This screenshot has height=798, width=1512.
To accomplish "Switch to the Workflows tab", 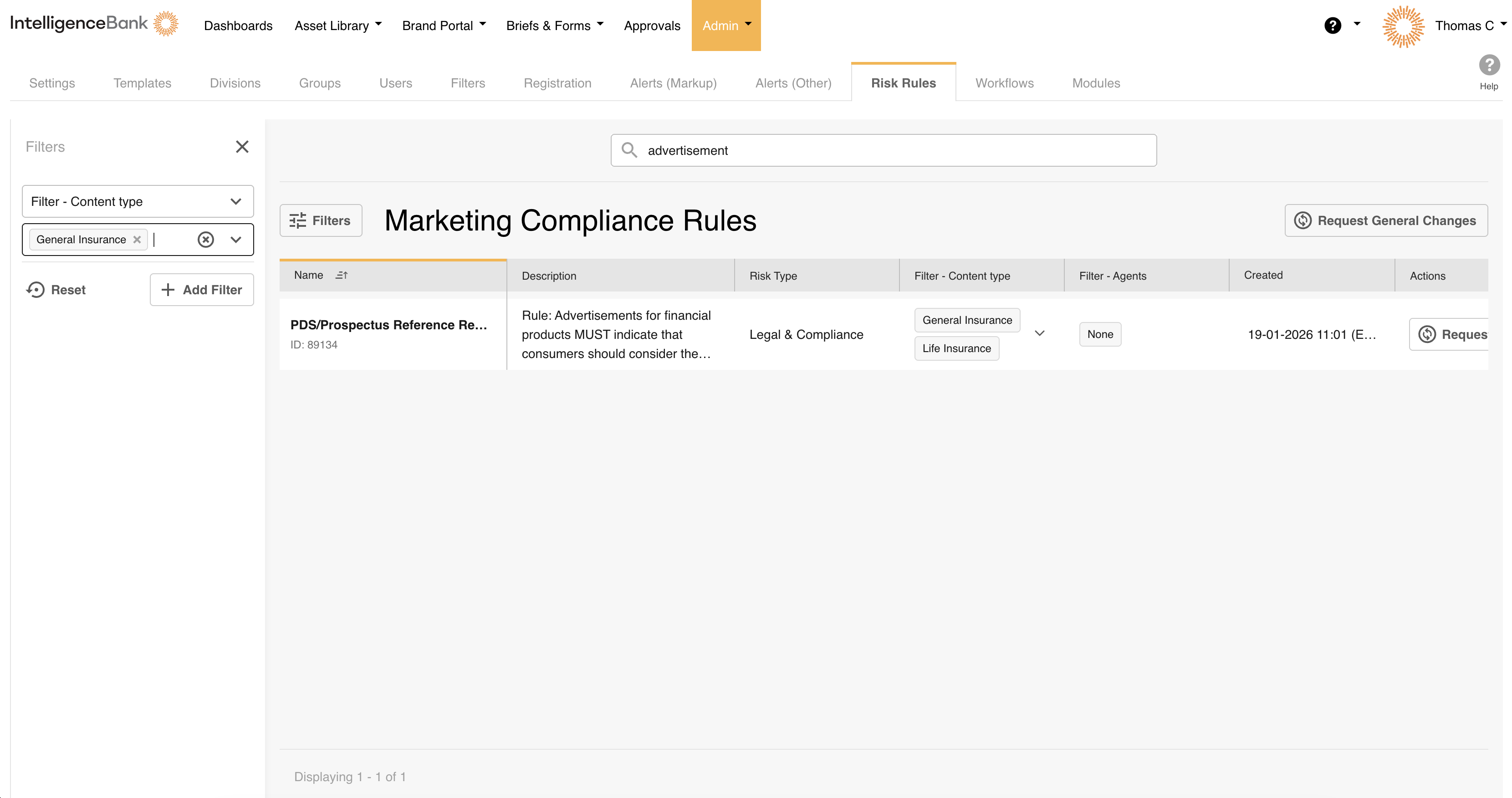I will (1004, 83).
